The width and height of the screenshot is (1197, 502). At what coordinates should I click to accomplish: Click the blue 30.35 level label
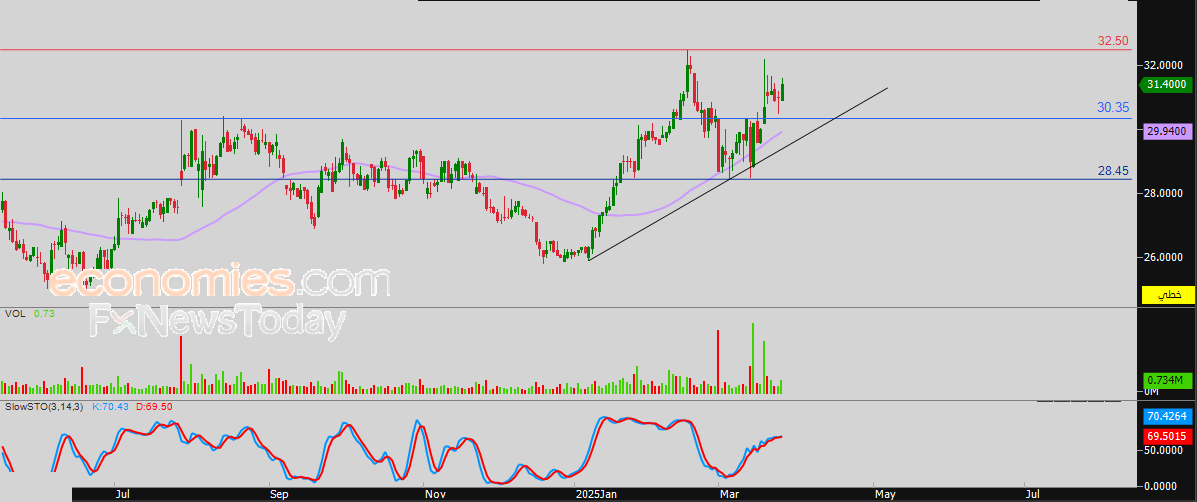[1113, 108]
